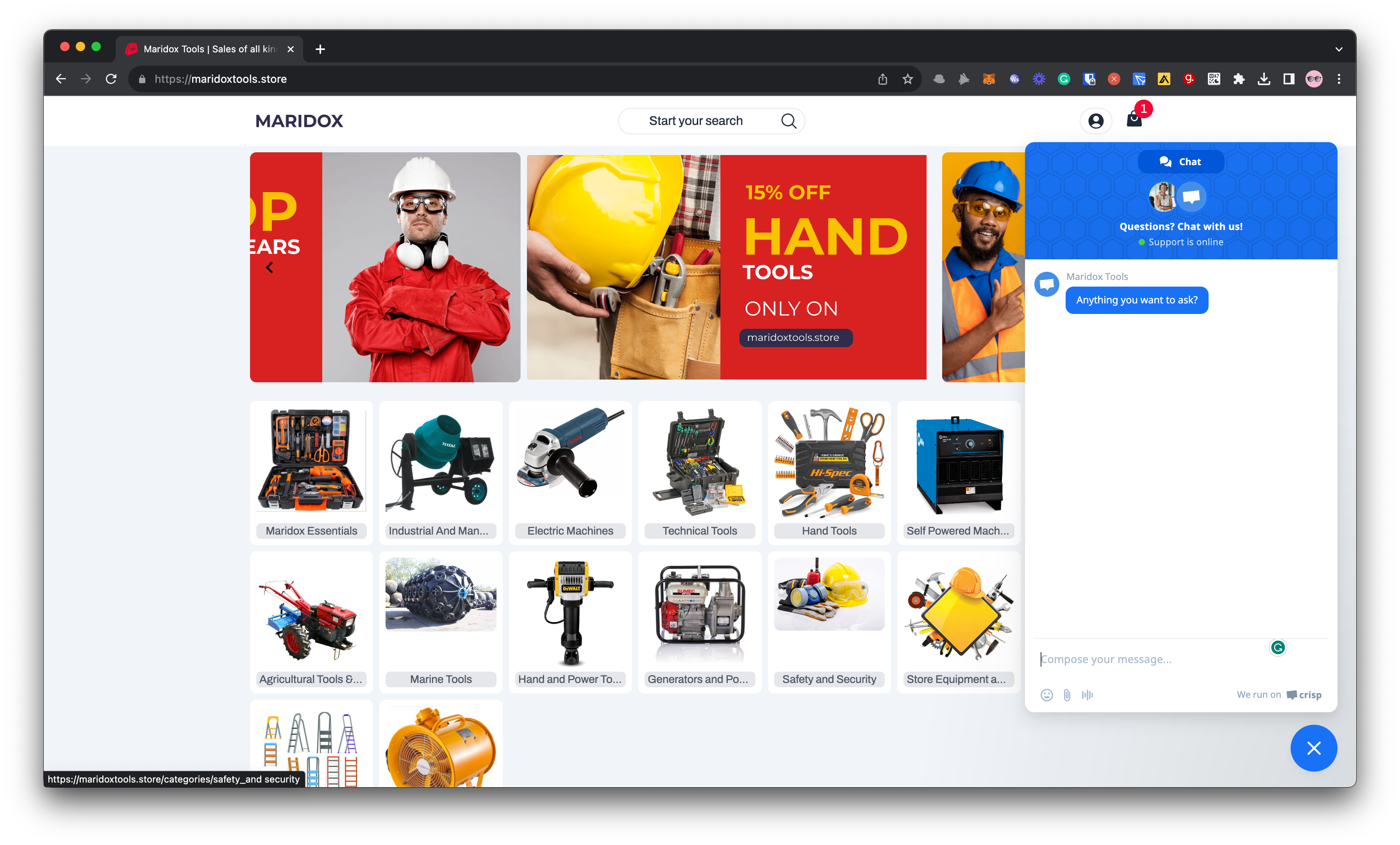Select the Chat tab in widget
Viewport: 1400px width, 845px height.
[1181, 162]
